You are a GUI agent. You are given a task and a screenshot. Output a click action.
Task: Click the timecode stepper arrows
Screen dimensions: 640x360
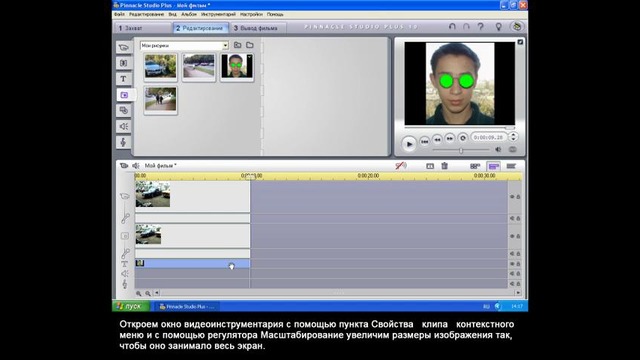(513, 137)
